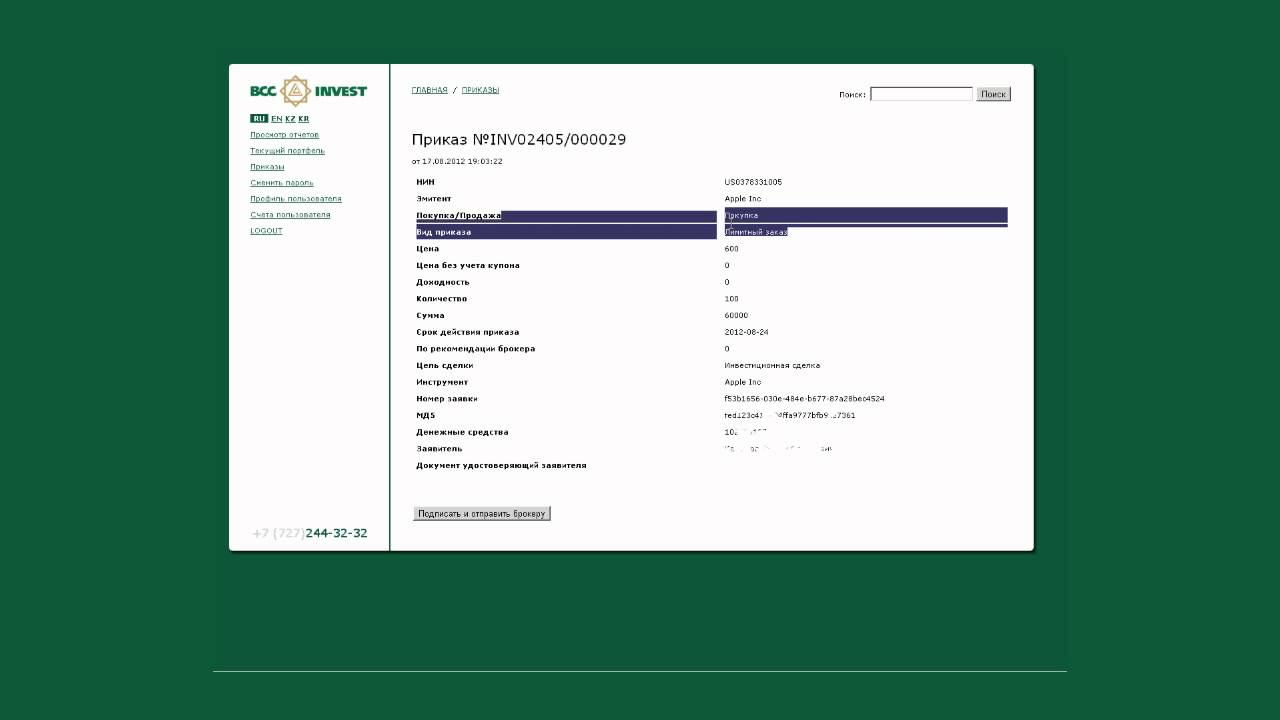Image resolution: width=1280 pixels, height=720 pixels.
Task: Click the Номер заявки row label
Action: click(447, 399)
